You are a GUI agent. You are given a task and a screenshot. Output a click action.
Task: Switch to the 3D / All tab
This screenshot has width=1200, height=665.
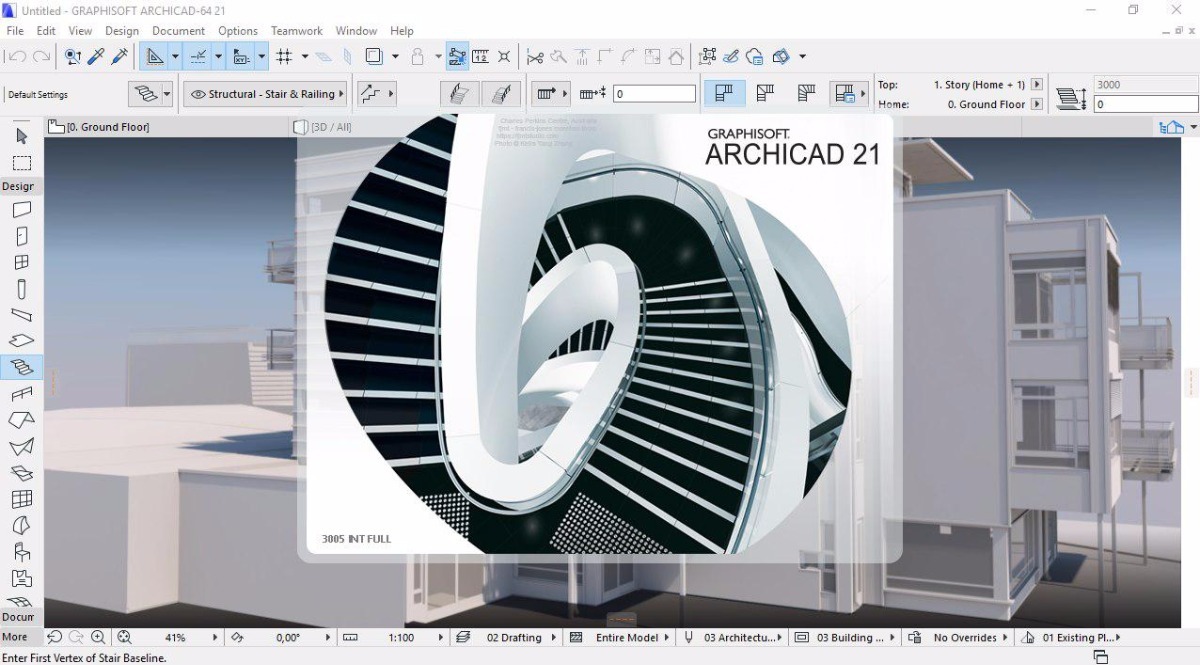click(x=330, y=127)
